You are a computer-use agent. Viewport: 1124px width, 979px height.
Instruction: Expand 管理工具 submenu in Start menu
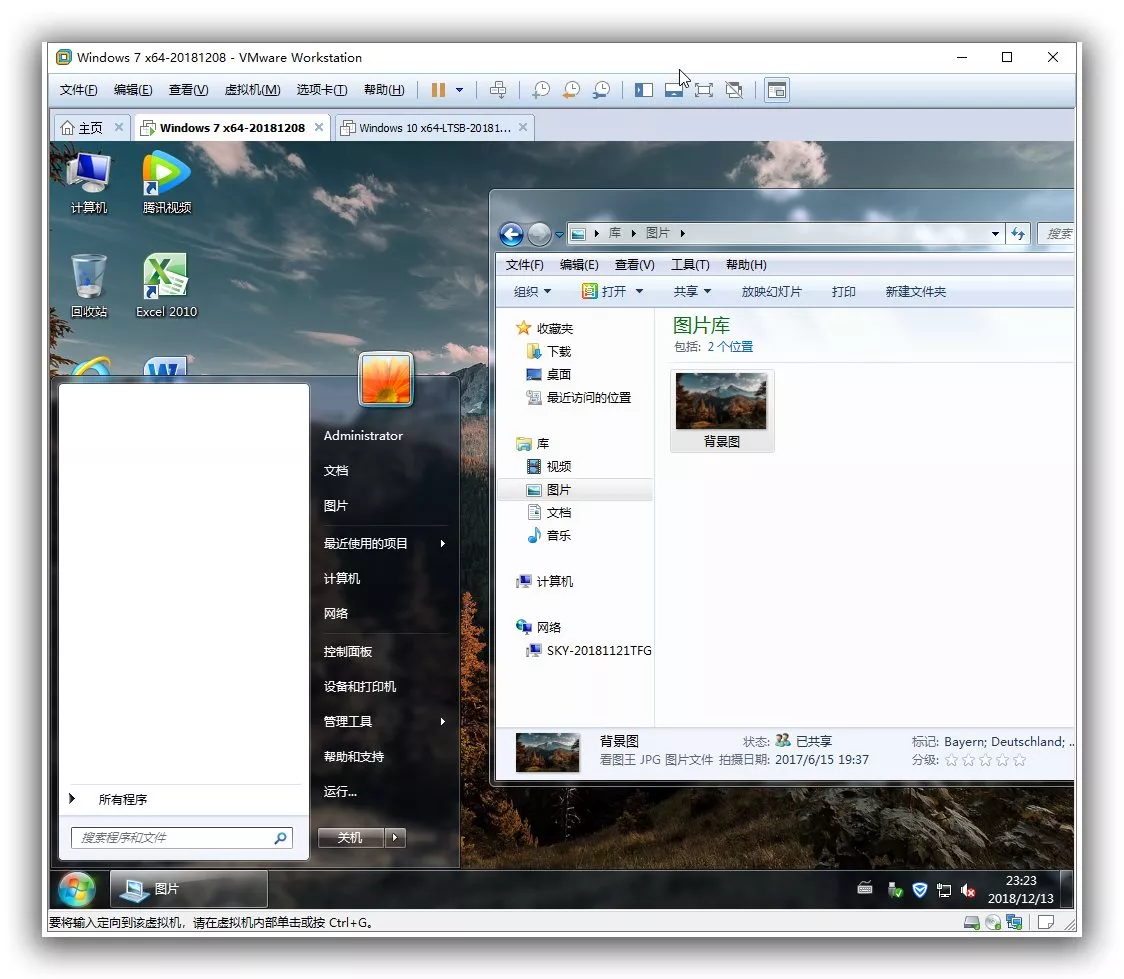point(384,722)
